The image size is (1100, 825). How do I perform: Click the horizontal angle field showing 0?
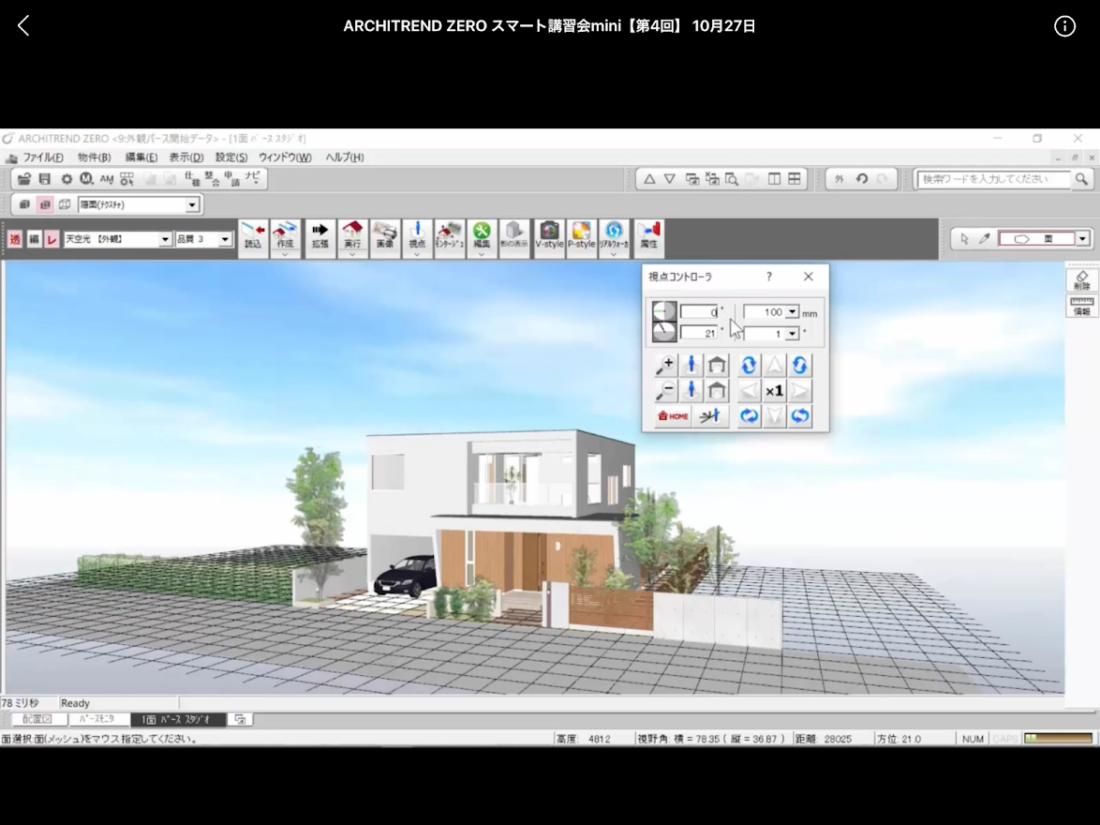pos(699,312)
